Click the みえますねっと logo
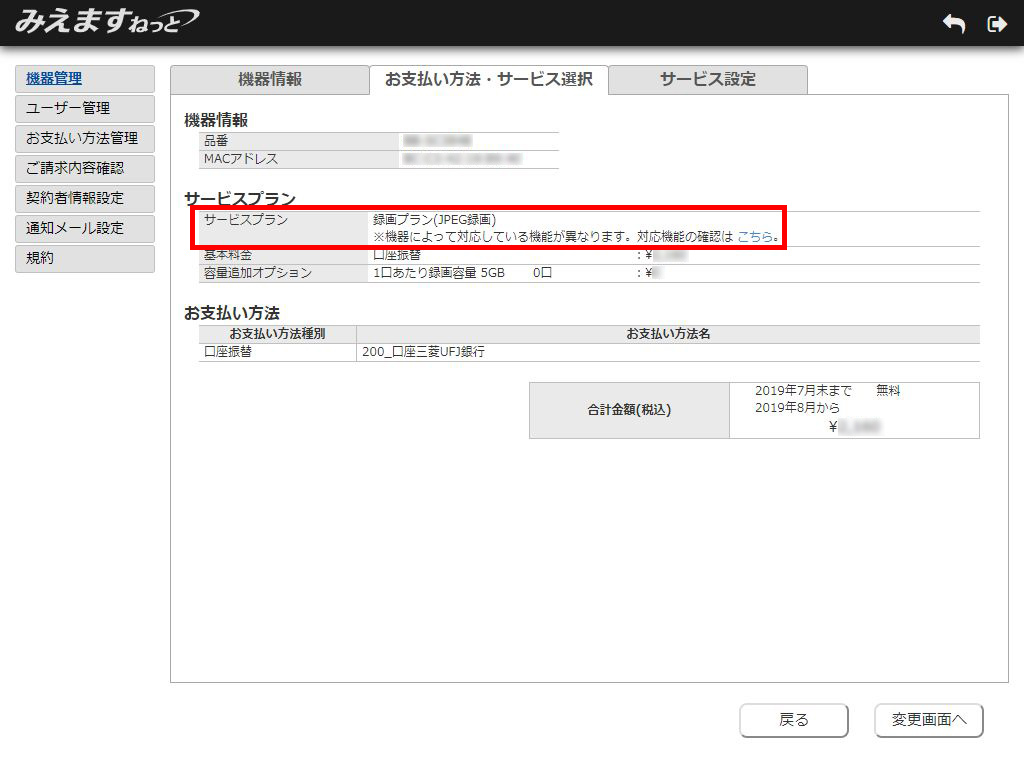This screenshot has height=768, width=1024. [106, 21]
